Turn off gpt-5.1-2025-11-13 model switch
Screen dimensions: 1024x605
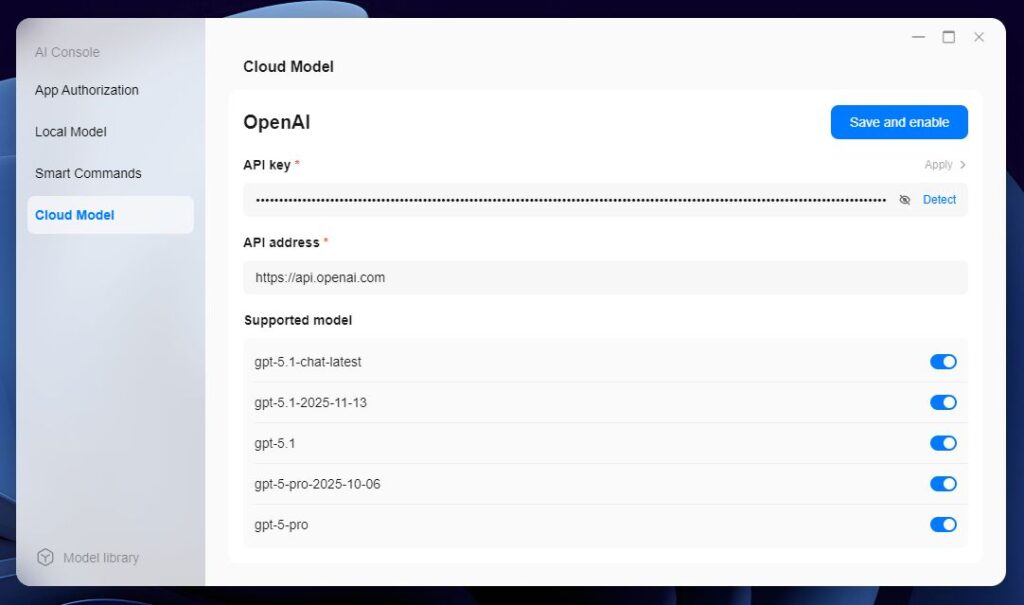[943, 403]
